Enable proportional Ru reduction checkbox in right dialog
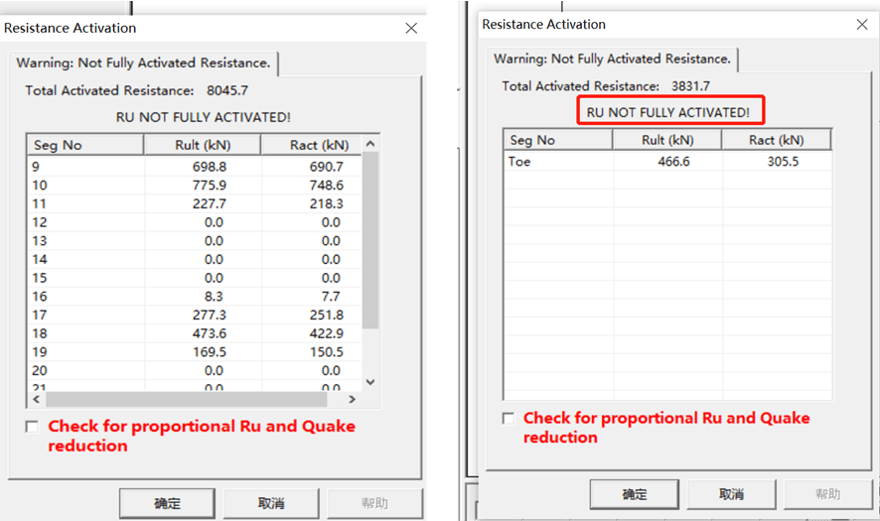Viewport: 880px width, 521px height. 508,418
